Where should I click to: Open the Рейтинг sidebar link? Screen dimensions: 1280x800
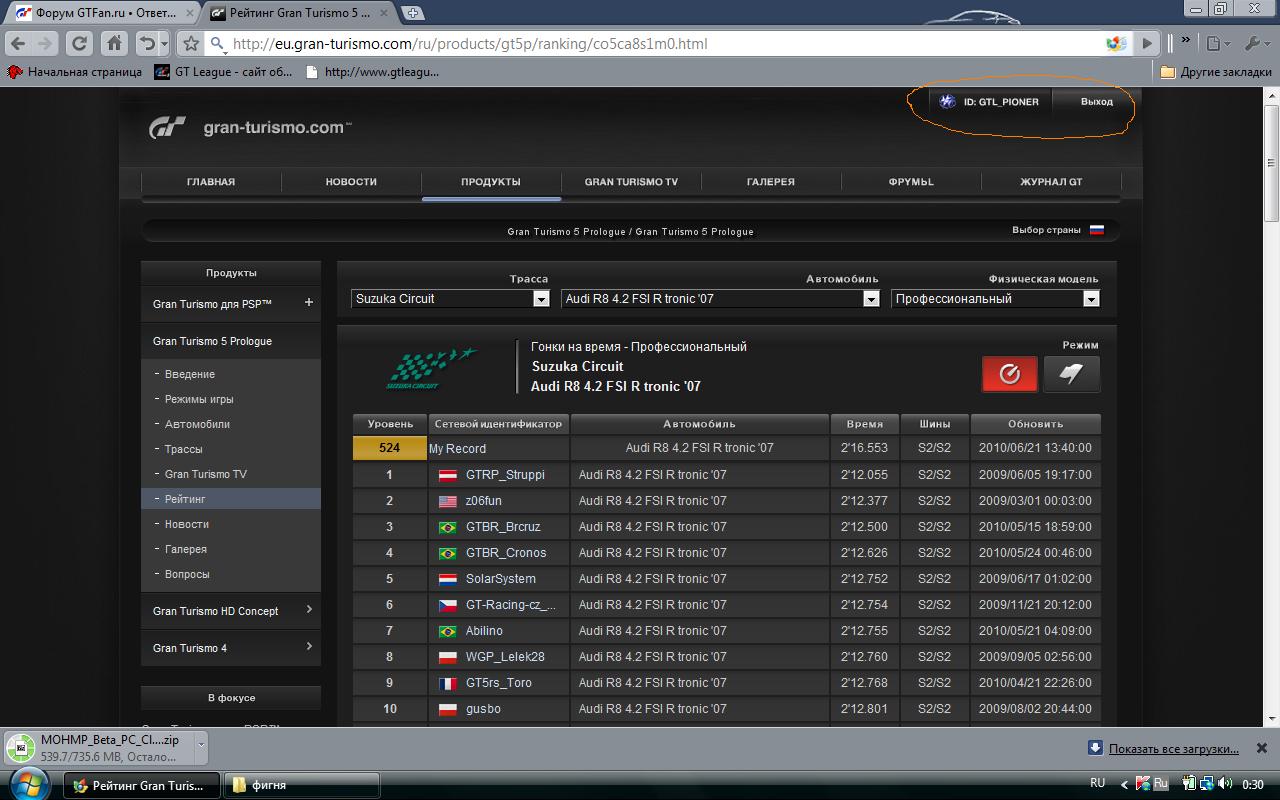click(x=231, y=499)
